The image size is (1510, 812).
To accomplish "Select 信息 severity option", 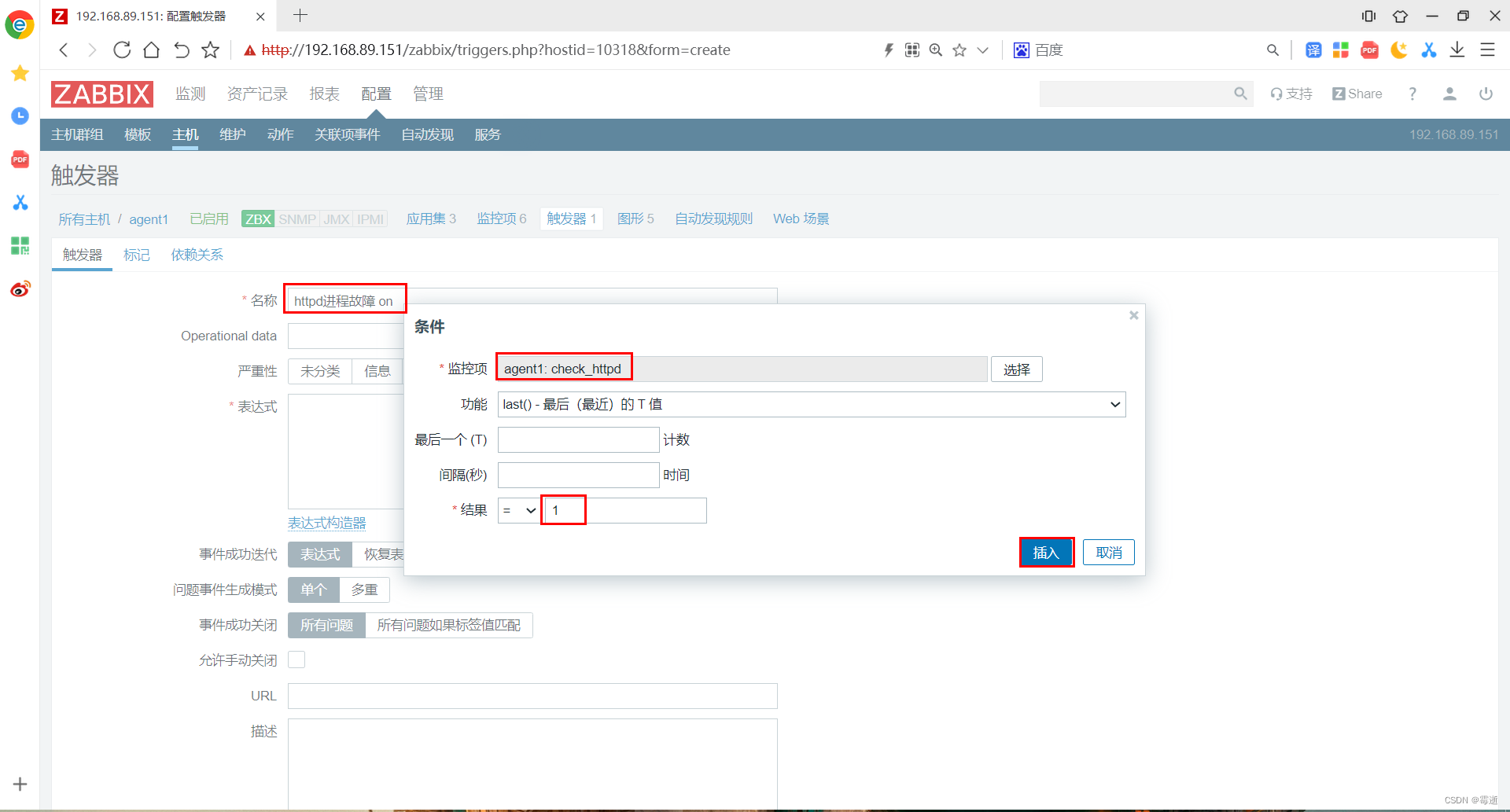I will tap(377, 371).
